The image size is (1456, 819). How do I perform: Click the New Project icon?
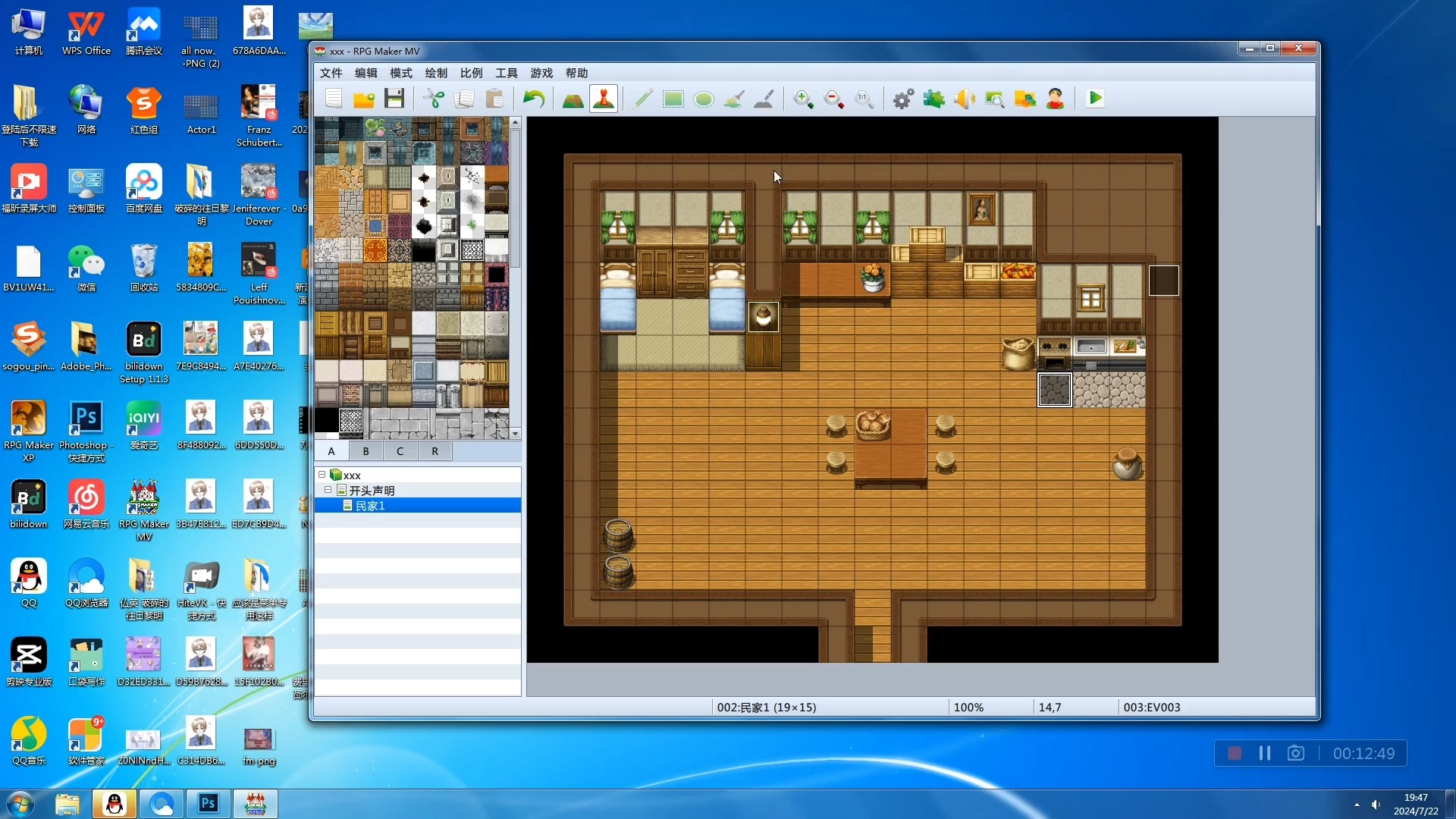[334, 99]
